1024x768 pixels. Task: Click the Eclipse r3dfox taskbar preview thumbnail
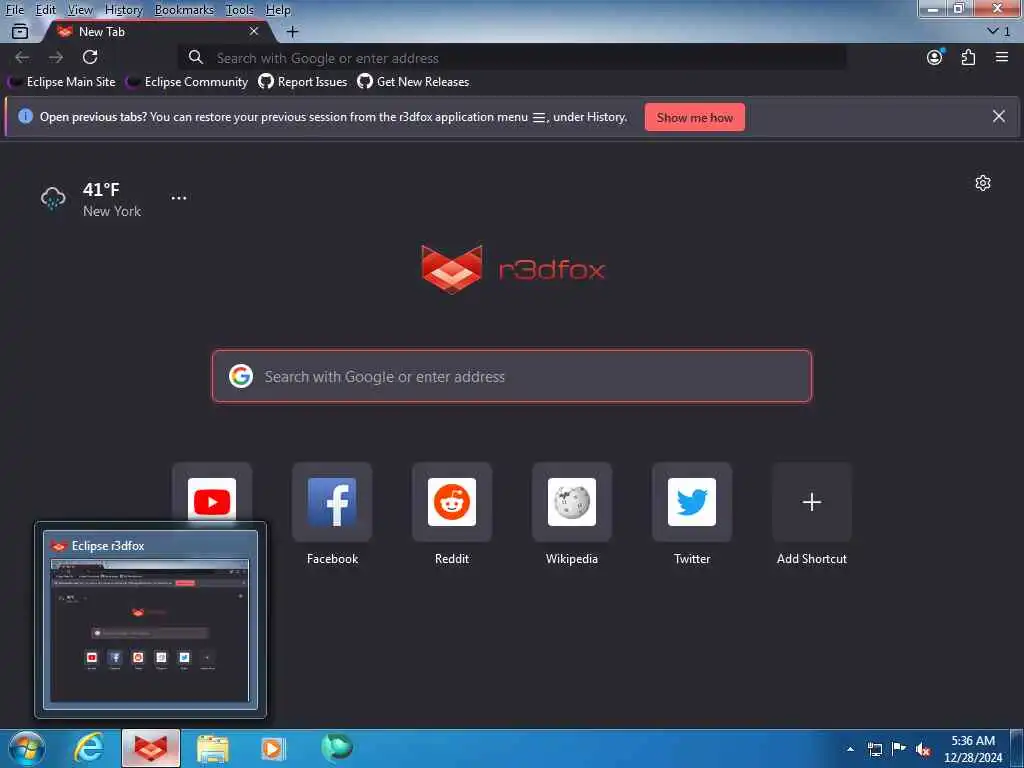pos(150,620)
